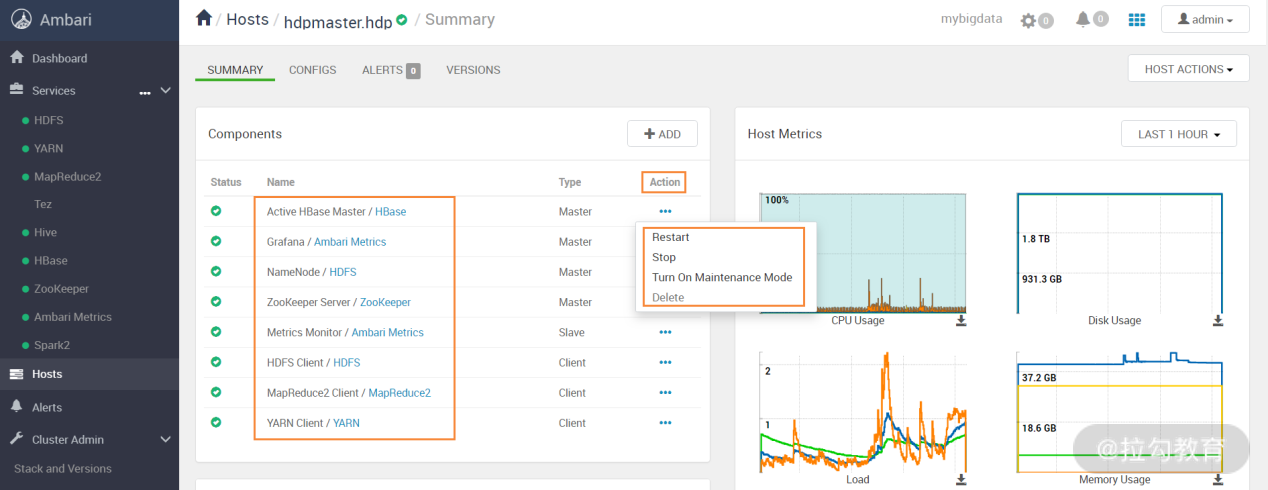Select Restart from the action menu

(x=671, y=237)
